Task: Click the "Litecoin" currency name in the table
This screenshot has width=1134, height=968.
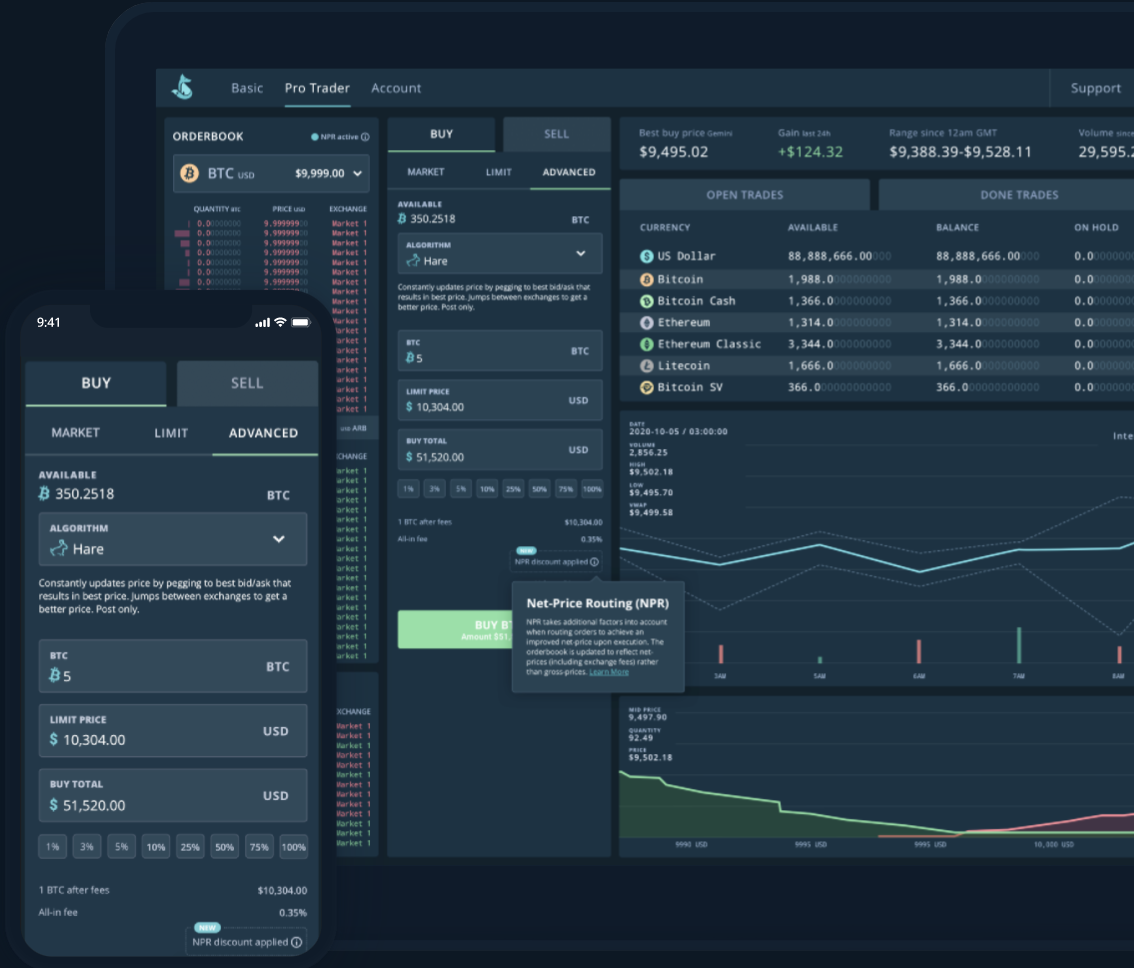Action: point(683,366)
